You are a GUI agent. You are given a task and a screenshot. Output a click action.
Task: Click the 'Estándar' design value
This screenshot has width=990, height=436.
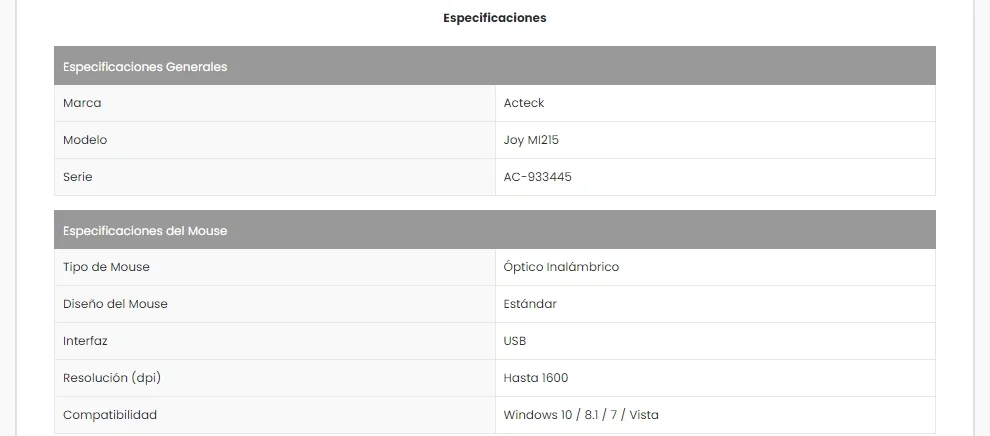530,304
